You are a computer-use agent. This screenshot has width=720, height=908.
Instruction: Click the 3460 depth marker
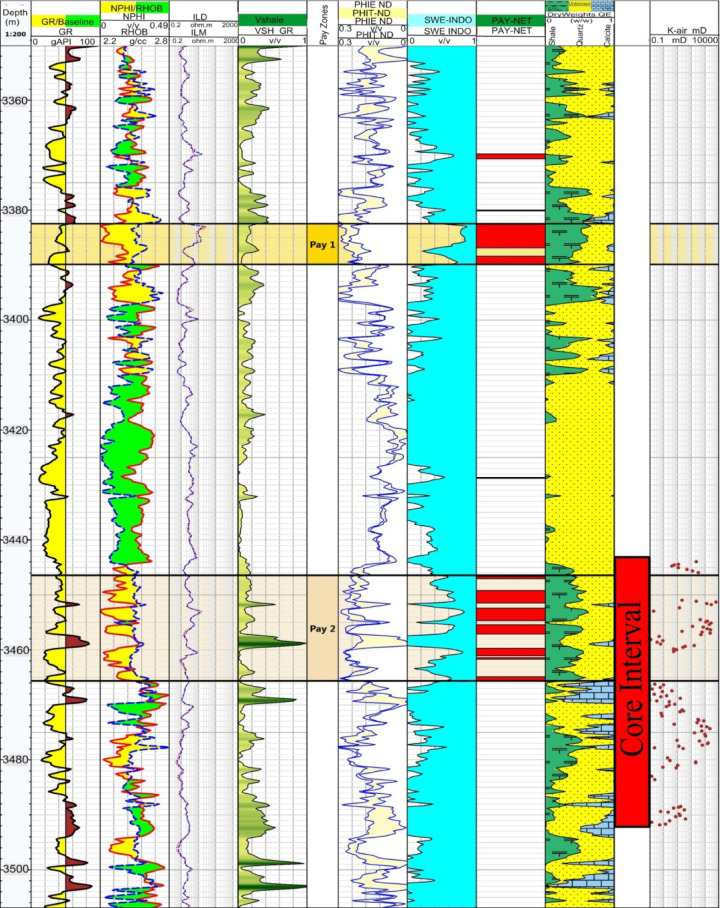[15, 650]
